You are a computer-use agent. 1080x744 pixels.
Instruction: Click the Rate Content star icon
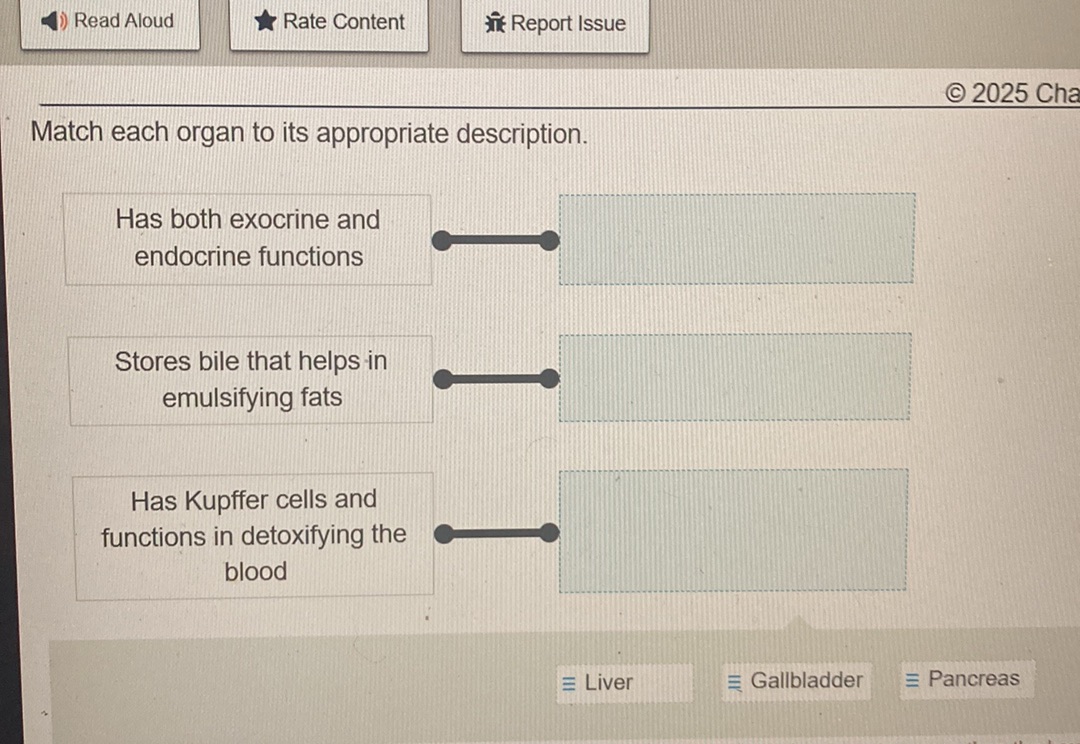point(265,21)
